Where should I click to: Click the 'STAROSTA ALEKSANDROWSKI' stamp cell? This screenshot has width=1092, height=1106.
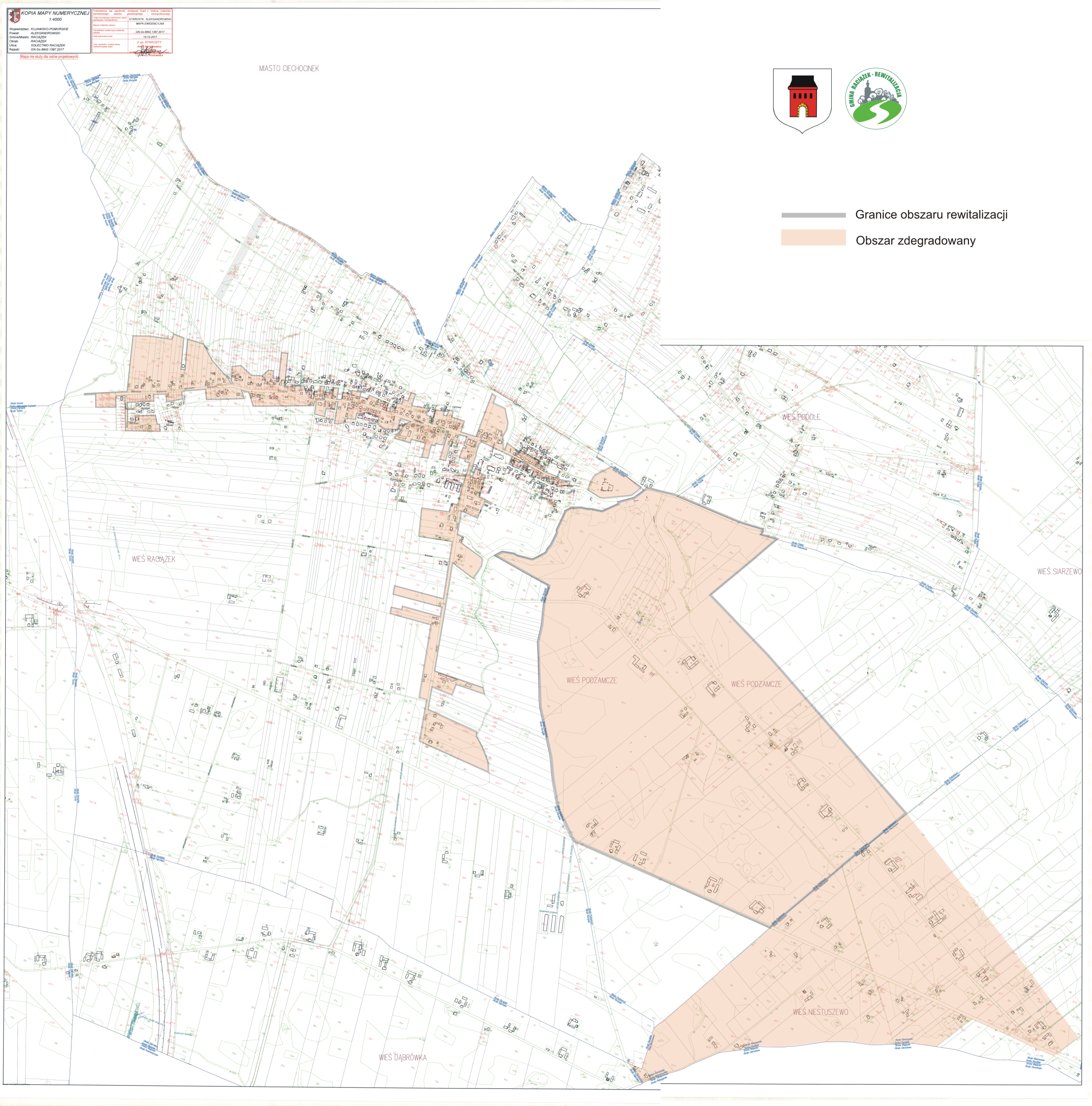tap(150, 19)
